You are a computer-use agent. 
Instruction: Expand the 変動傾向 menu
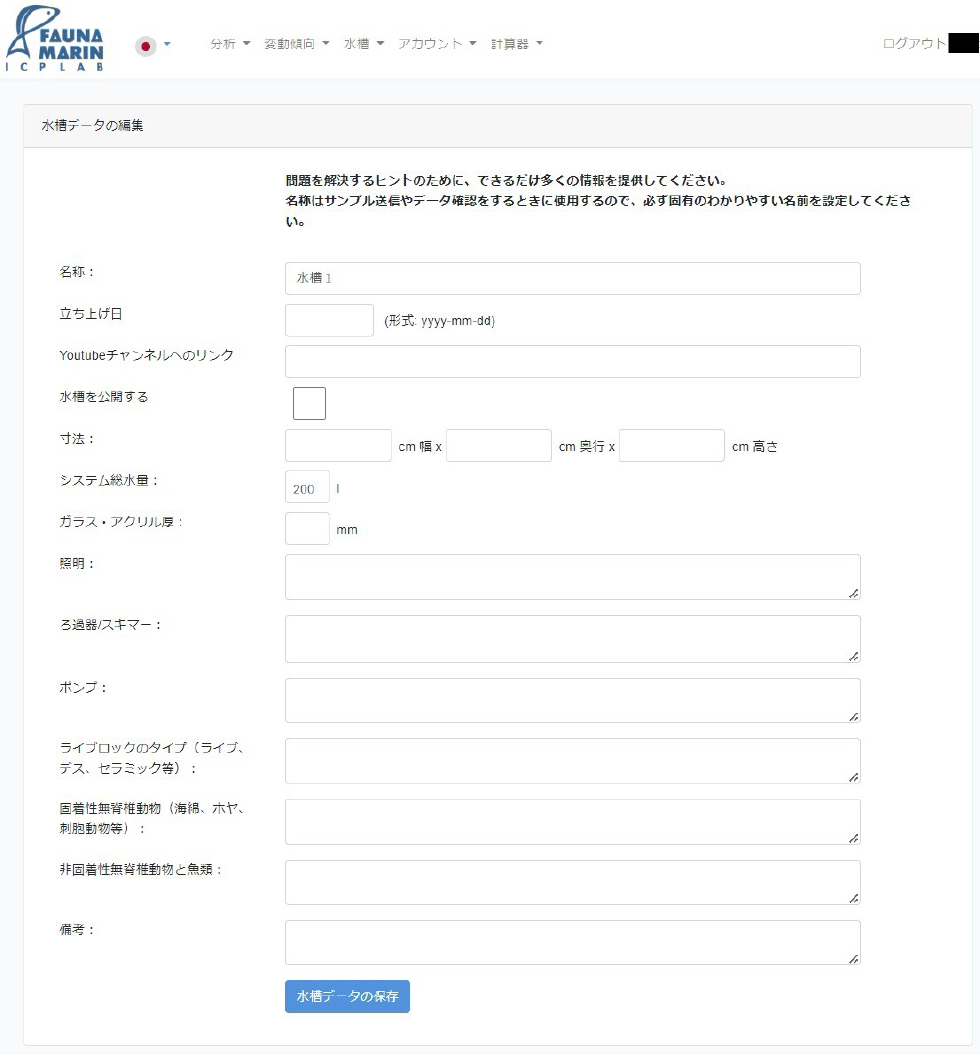click(296, 44)
